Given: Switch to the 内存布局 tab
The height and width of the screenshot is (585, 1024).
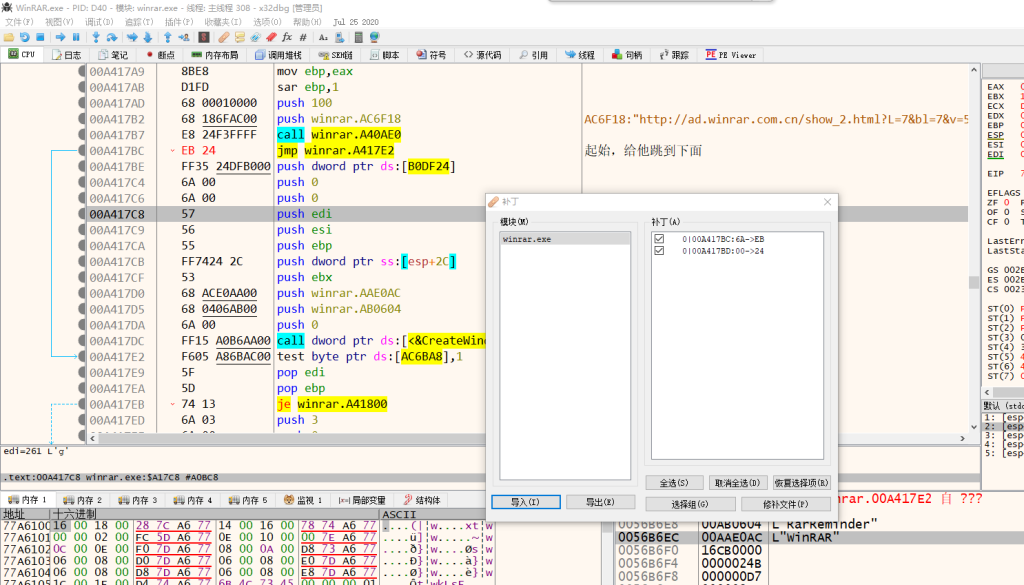Looking at the screenshot, I should click(216, 55).
